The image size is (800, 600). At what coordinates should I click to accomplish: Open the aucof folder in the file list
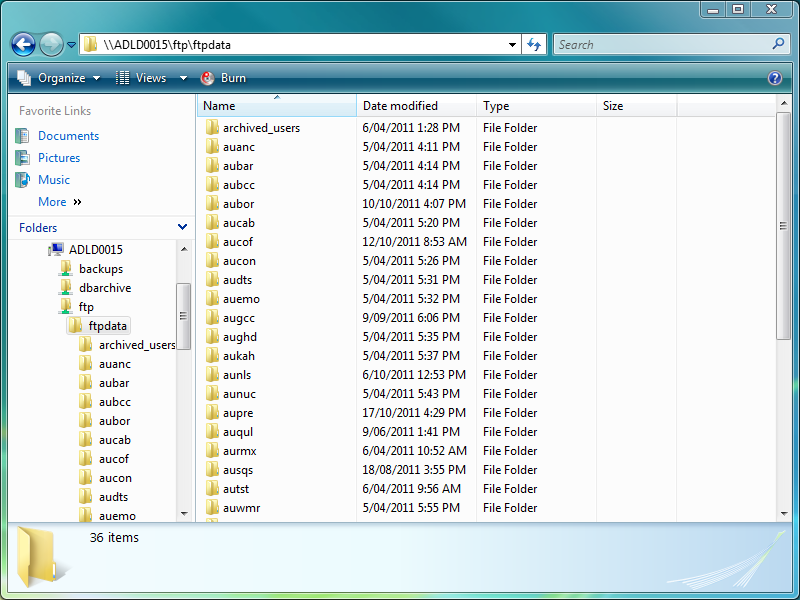pyautogui.click(x=239, y=241)
